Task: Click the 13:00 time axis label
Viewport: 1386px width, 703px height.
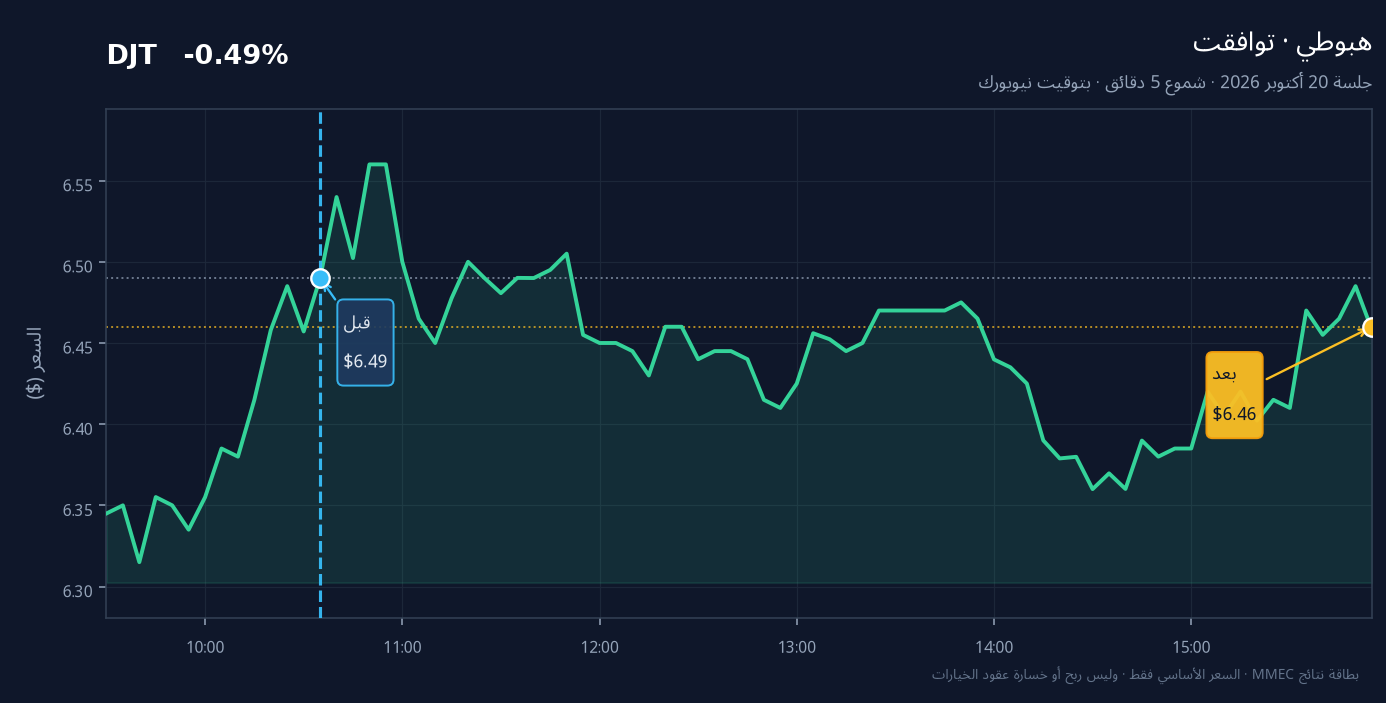Action: pyautogui.click(x=797, y=647)
